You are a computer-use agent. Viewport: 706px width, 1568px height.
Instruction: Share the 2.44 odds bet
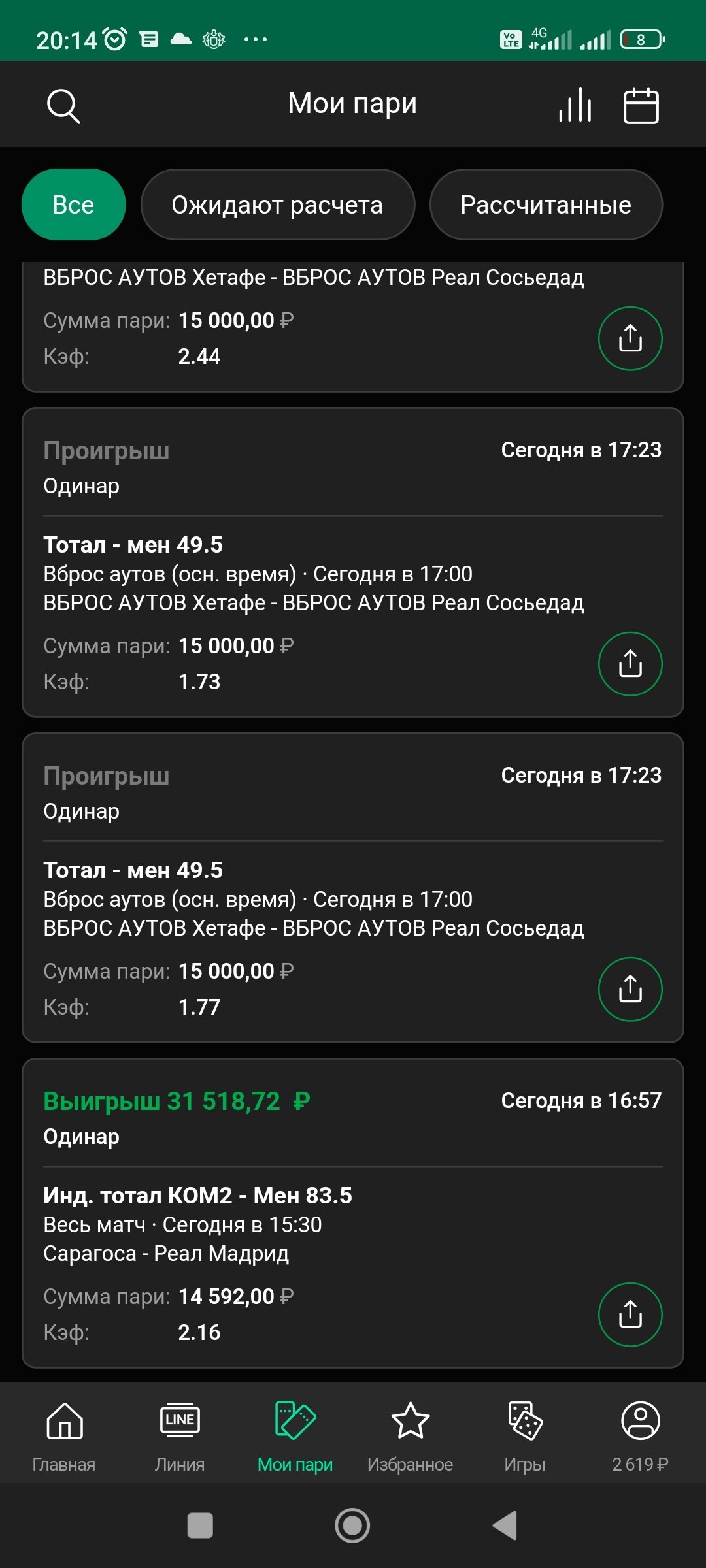tap(630, 338)
